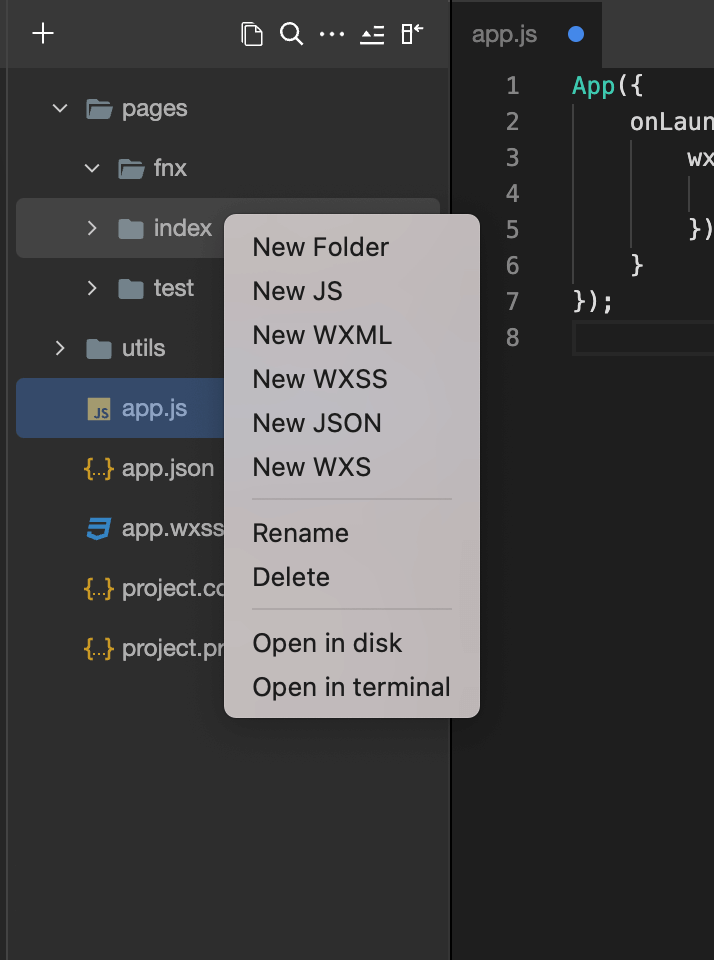Click the plus icon to add file

pos(42,34)
